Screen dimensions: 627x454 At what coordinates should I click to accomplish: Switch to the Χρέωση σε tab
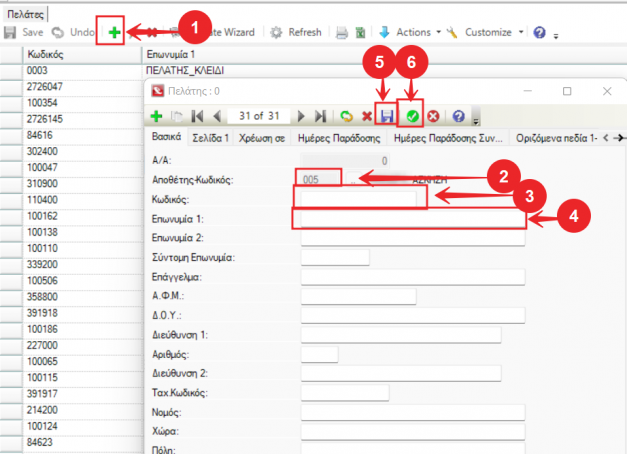pos(262,138)
